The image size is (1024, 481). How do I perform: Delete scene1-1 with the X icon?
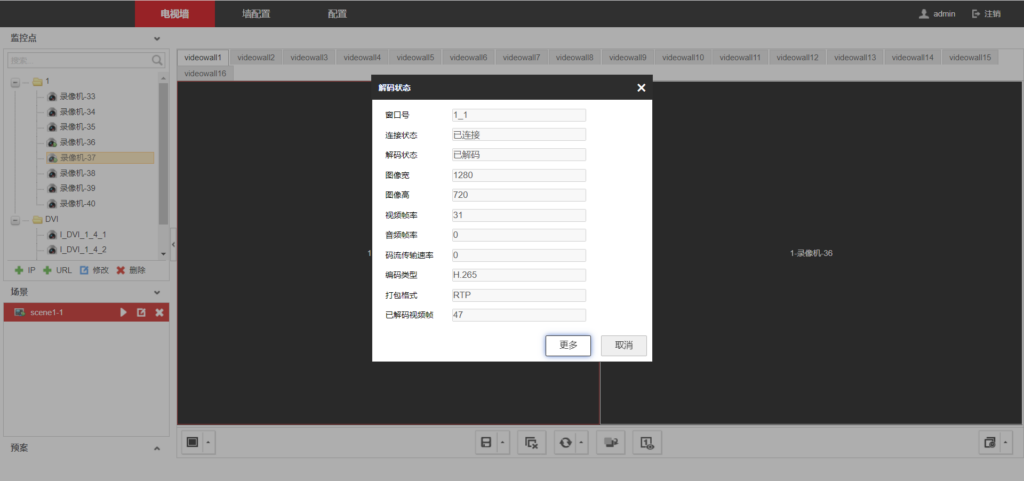pos(159,313)
